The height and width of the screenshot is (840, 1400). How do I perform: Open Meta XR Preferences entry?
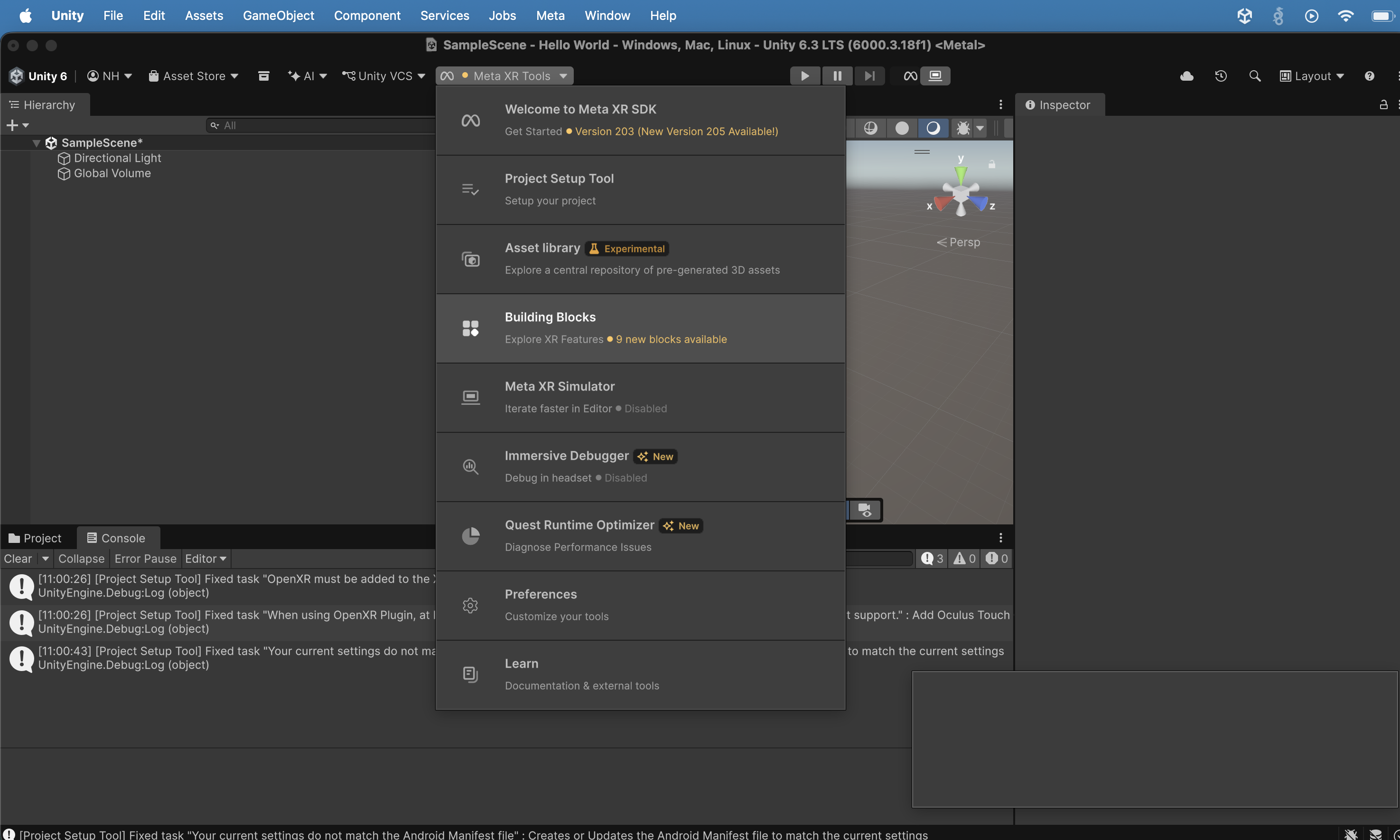click(640, 606)
